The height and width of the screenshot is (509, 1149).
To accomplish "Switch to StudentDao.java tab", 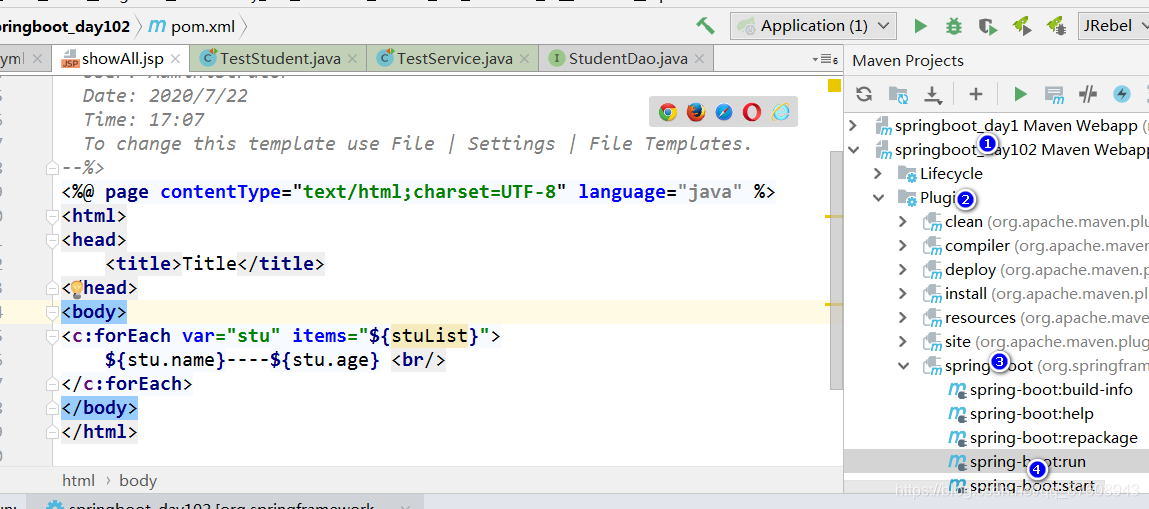I will pyautogui.click(x=628, y=59).
